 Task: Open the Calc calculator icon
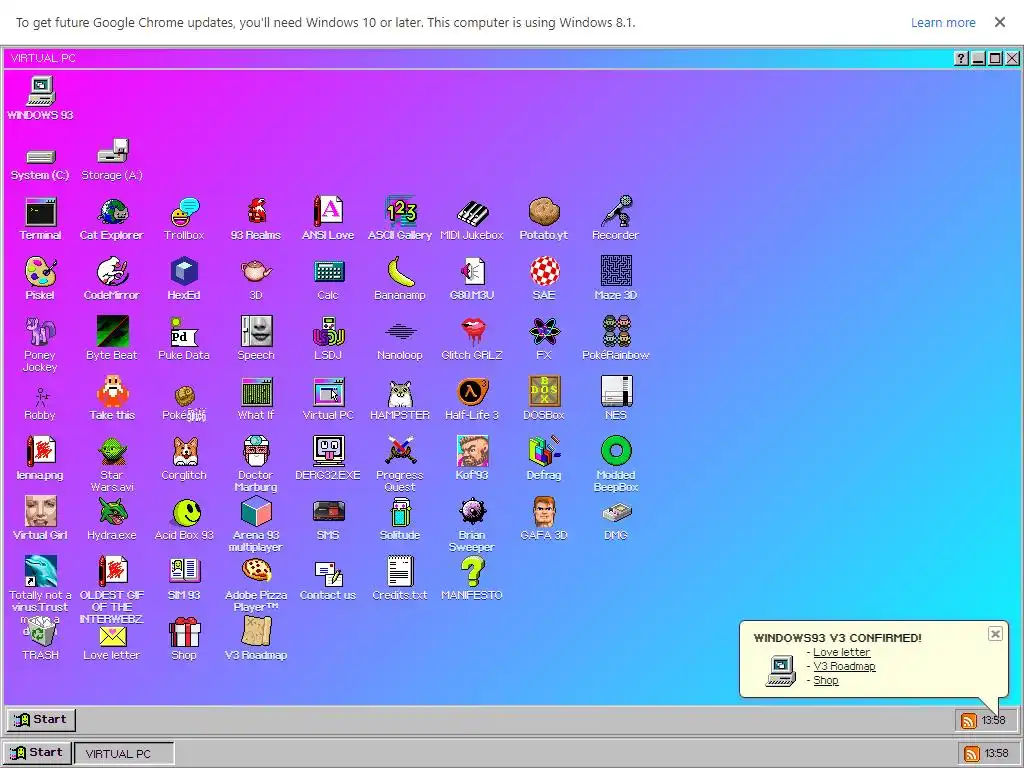point(328,279)
